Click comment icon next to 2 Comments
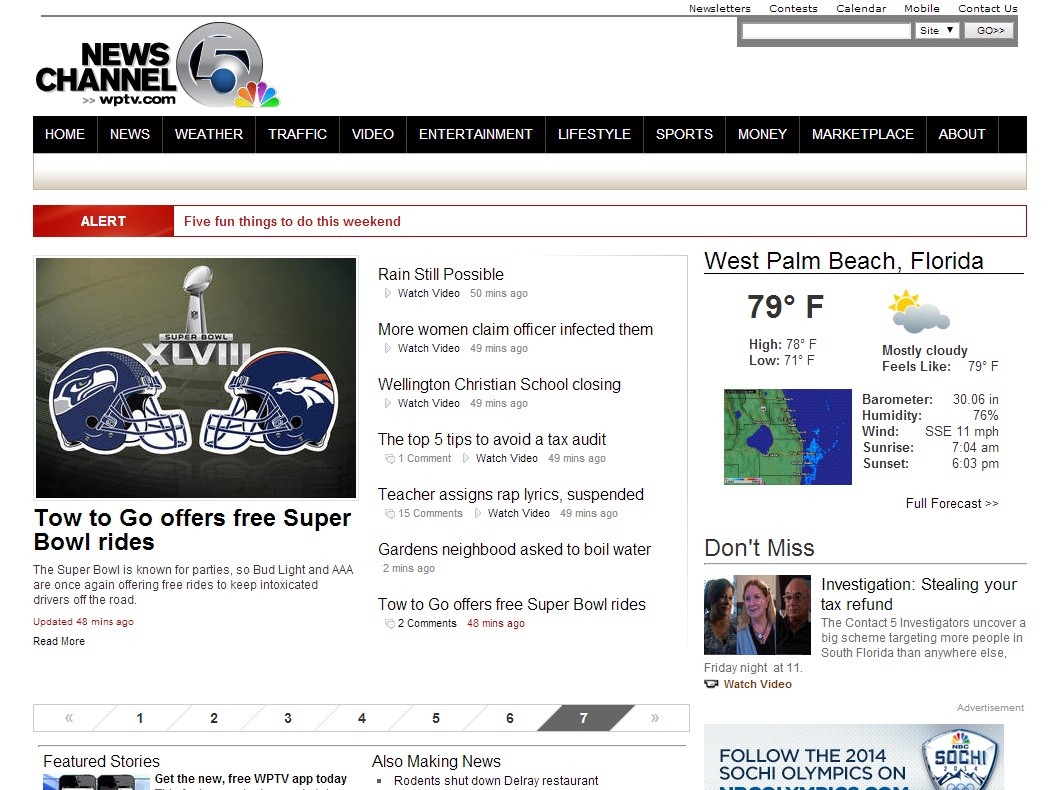 (389, 624)
